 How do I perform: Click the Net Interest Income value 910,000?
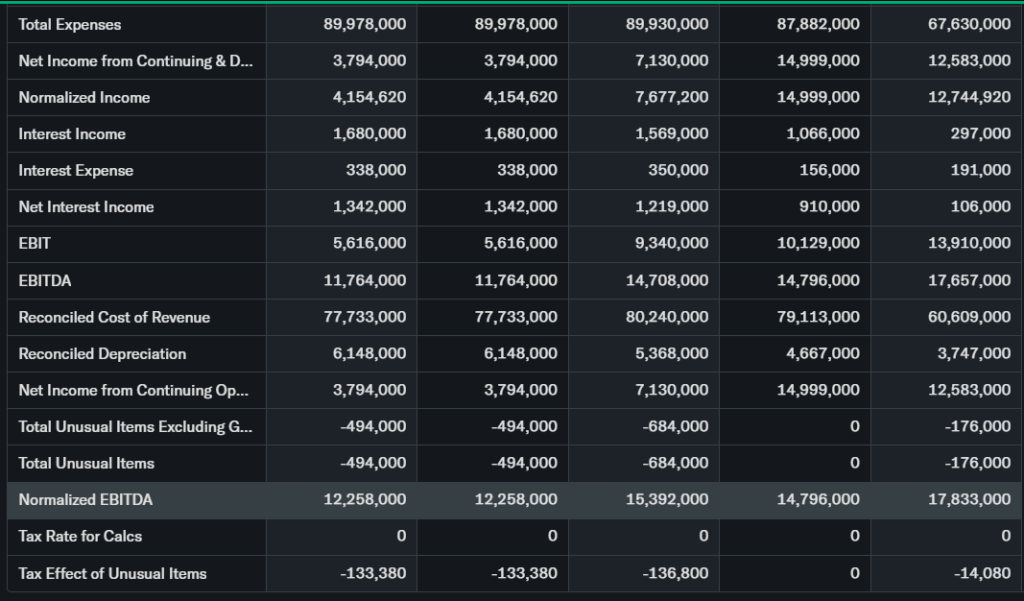[x=829, y=207]
